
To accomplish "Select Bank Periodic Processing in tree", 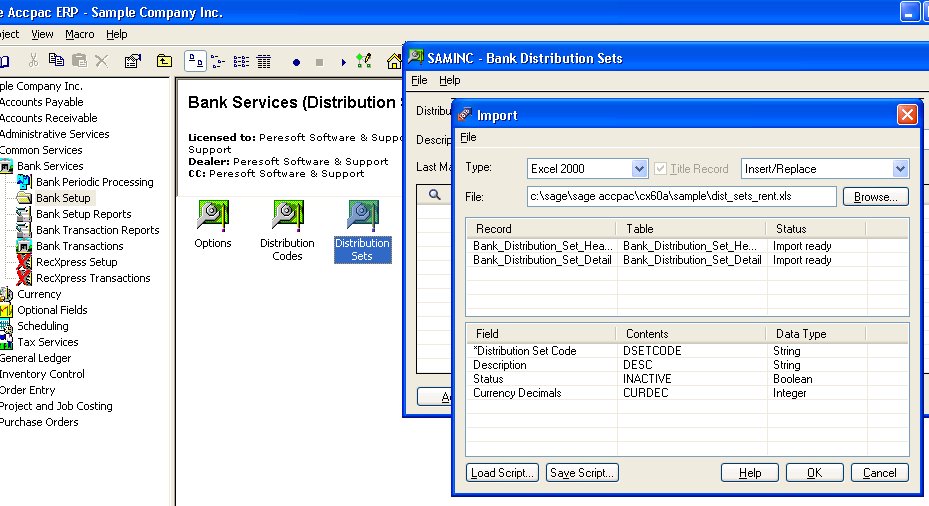I will [94, 182].
